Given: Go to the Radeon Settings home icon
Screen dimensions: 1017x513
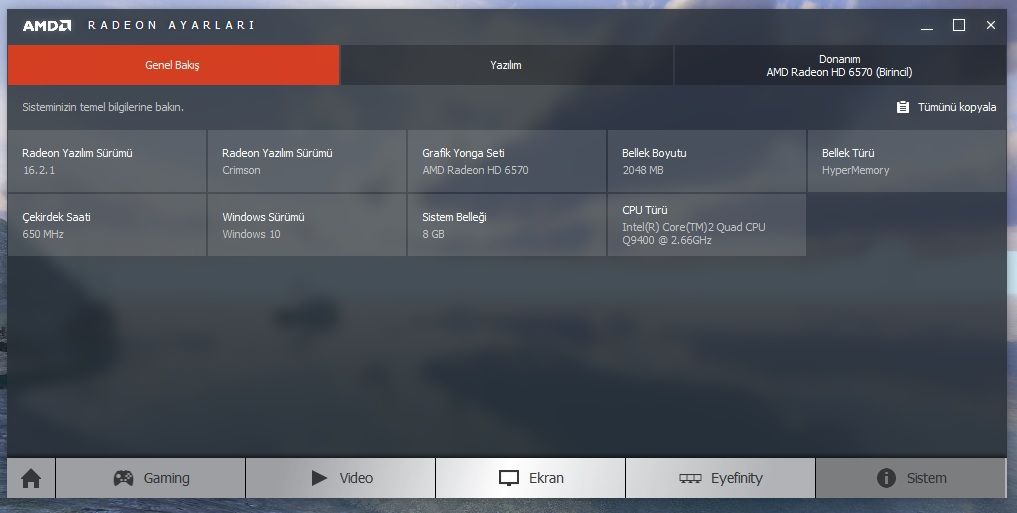Looking at the screenshot, I should click(x=30, y=478).
